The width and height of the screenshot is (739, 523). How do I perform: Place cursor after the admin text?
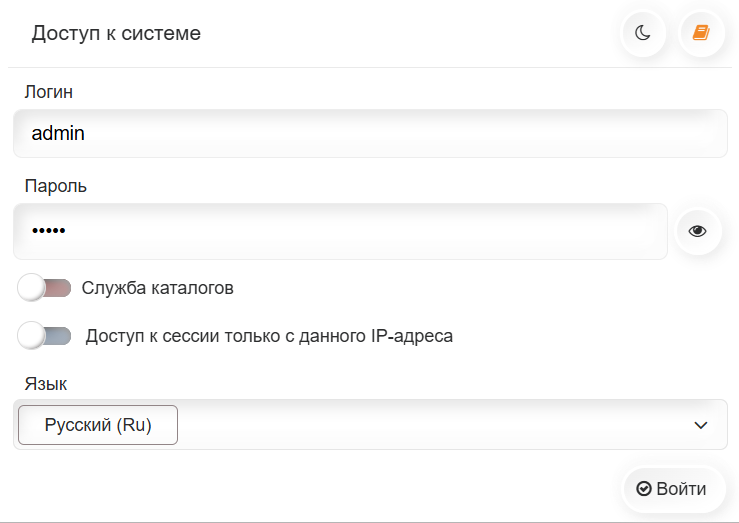tap(86, 134)
